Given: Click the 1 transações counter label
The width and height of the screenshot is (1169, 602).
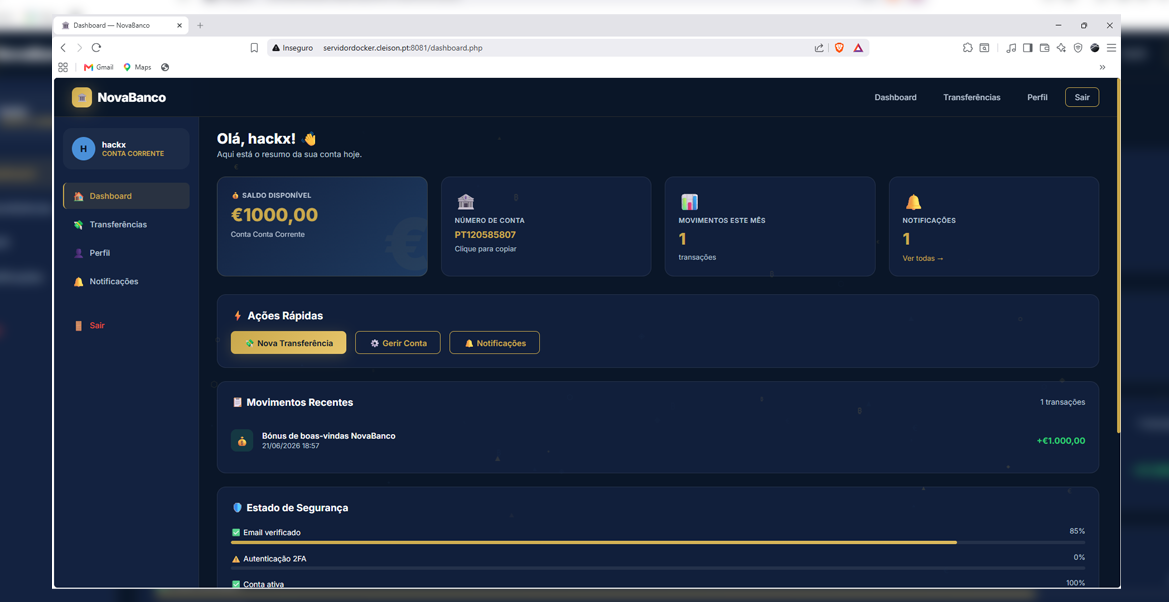Looking at the screenshot, I should coord(1062,402).
